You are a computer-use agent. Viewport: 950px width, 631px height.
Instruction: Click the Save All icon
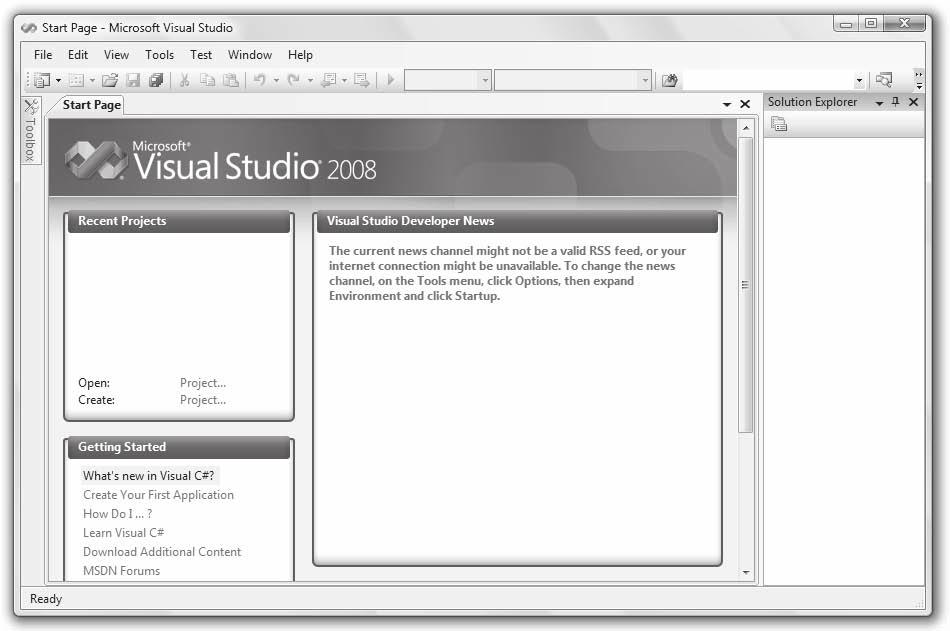click(x=156, y=80)
